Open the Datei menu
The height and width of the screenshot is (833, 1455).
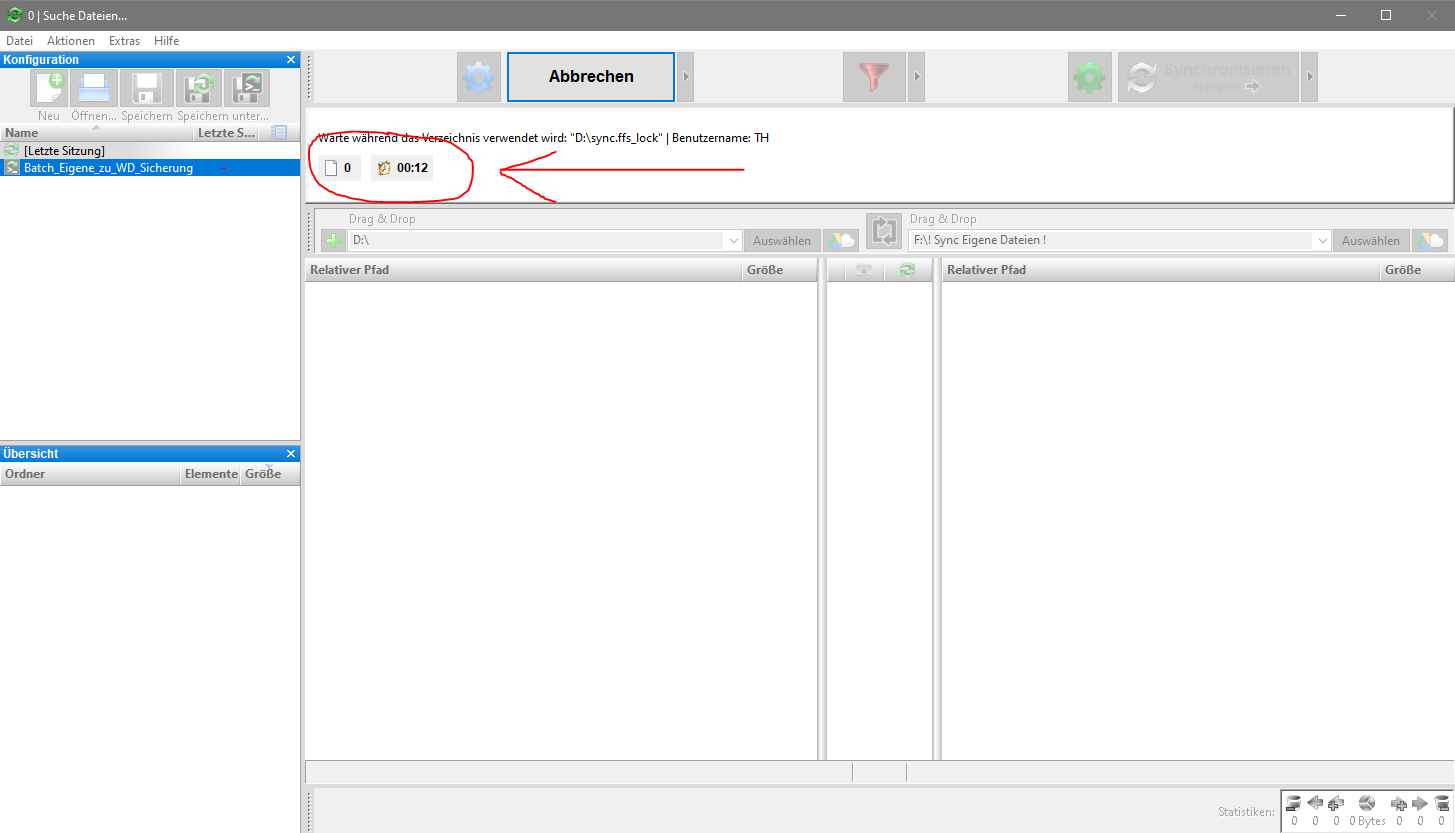[19, 41]
